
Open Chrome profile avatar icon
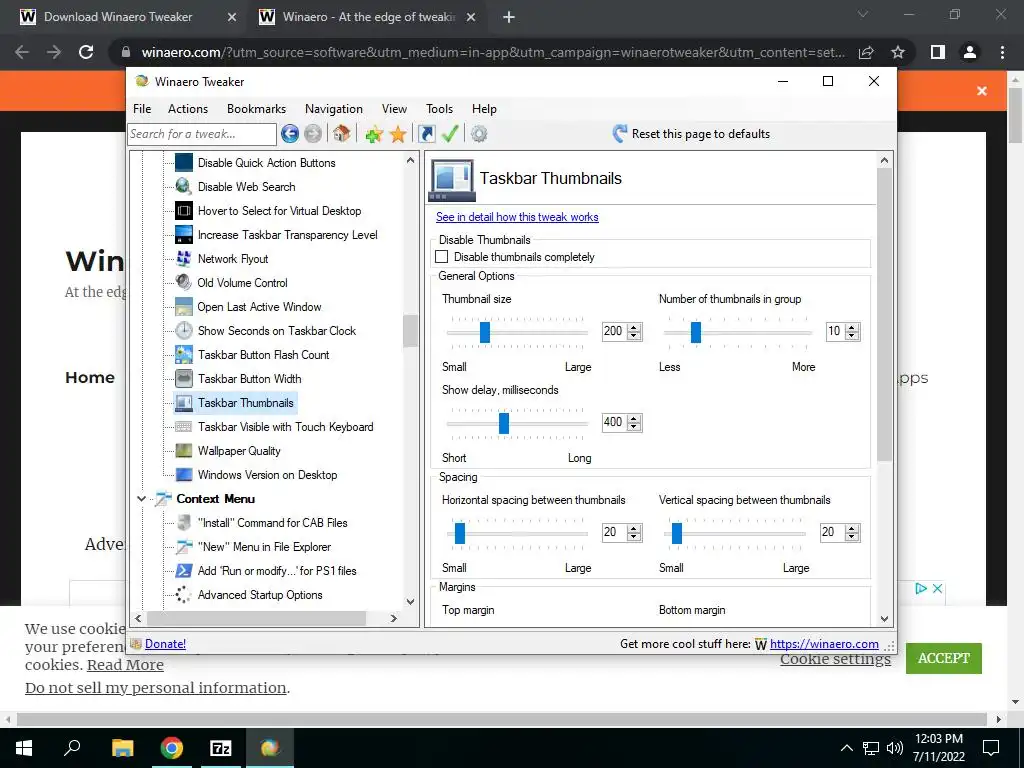tap(970, 52)
